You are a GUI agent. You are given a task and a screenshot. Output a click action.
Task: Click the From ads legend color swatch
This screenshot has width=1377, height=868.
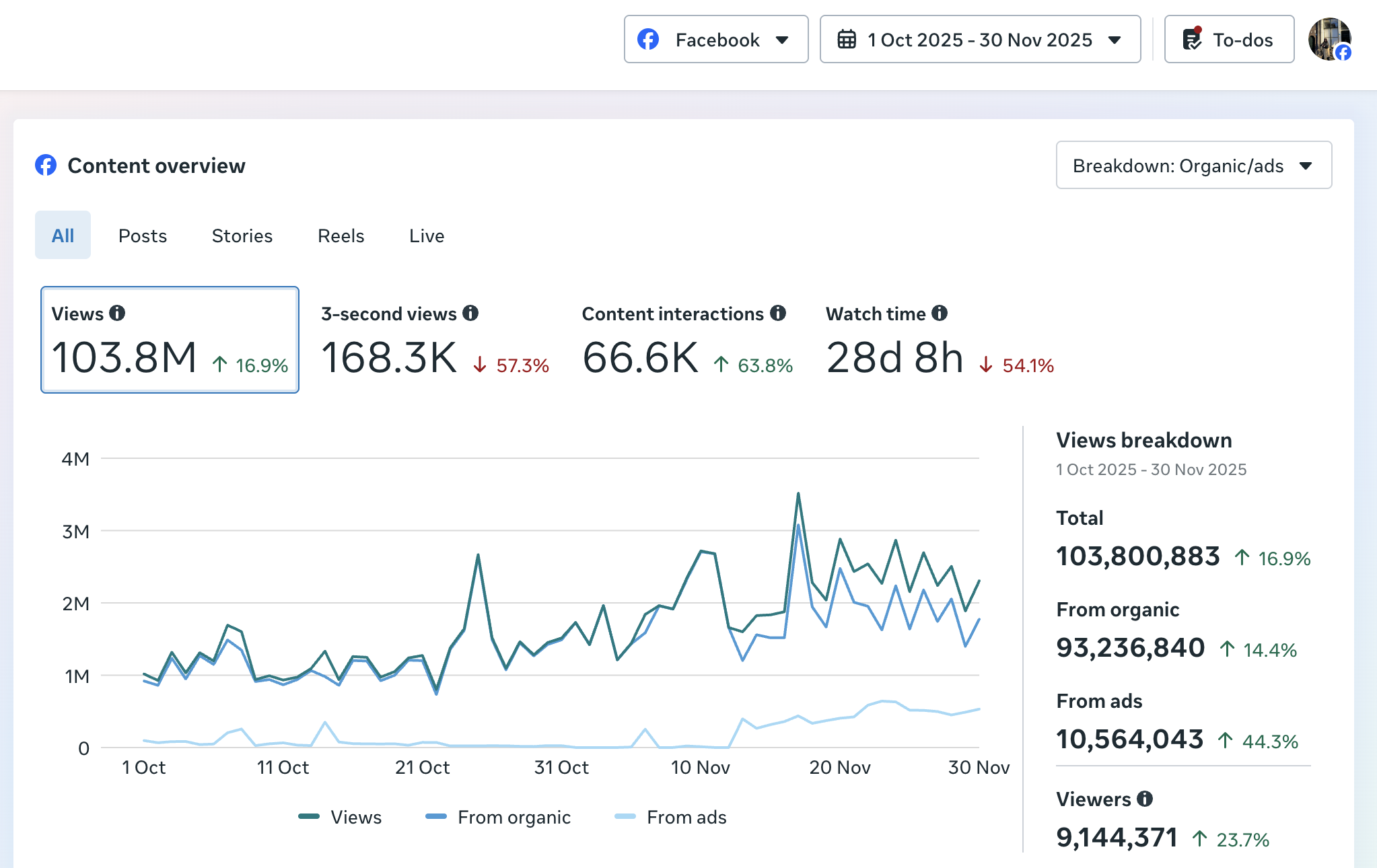(x=625, y=817)
